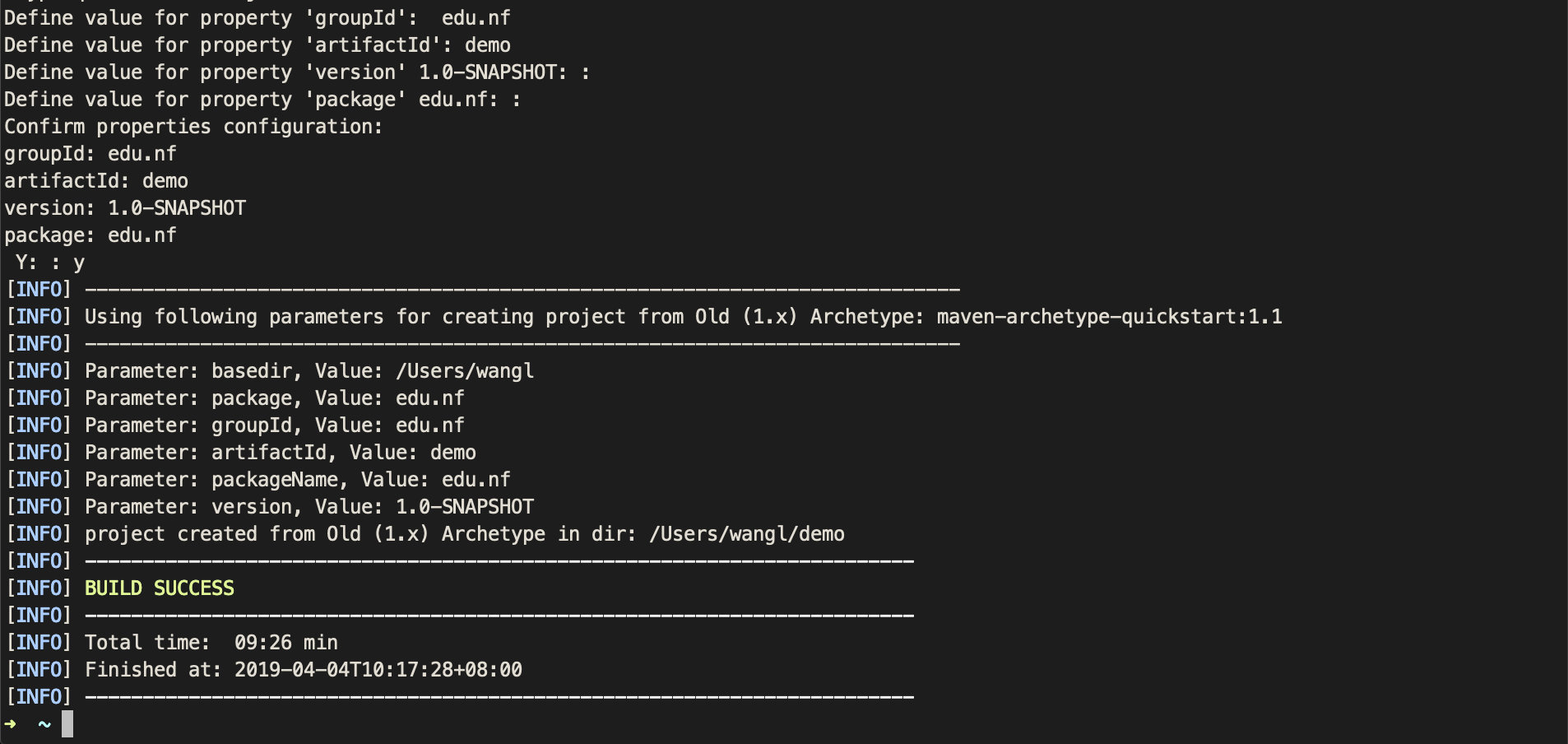Click 'demo' in the artifactId definition line
This screenshot has width=1568, height=744.
pyautogui.click(x=487, y=45)
